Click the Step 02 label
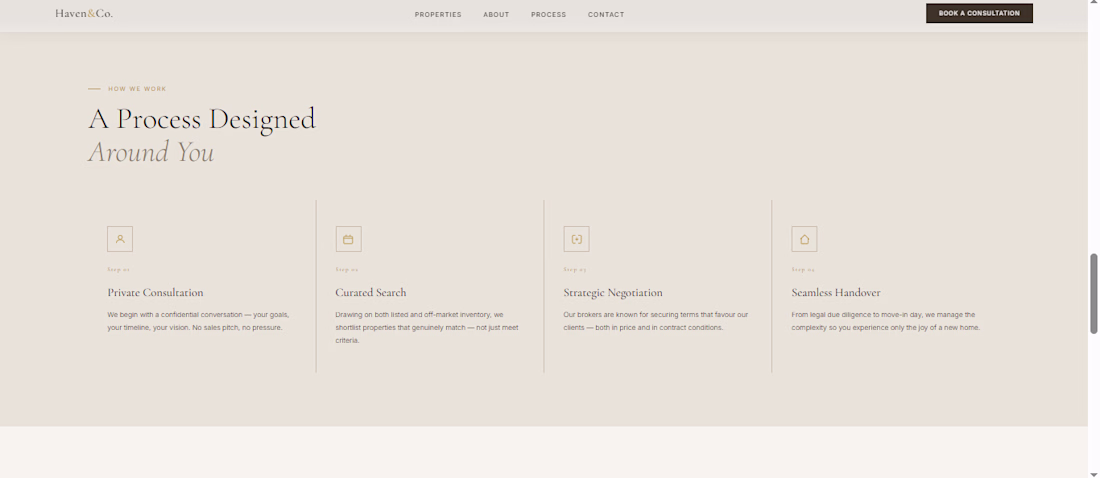Viewport: 1100px width, 478px height. click(347, 270)
